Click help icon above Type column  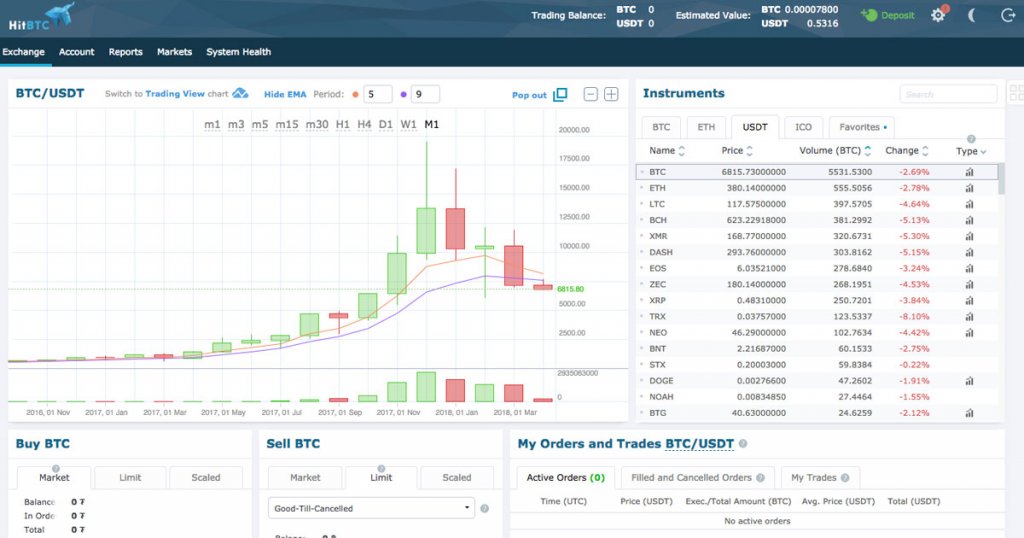(971, 139)
